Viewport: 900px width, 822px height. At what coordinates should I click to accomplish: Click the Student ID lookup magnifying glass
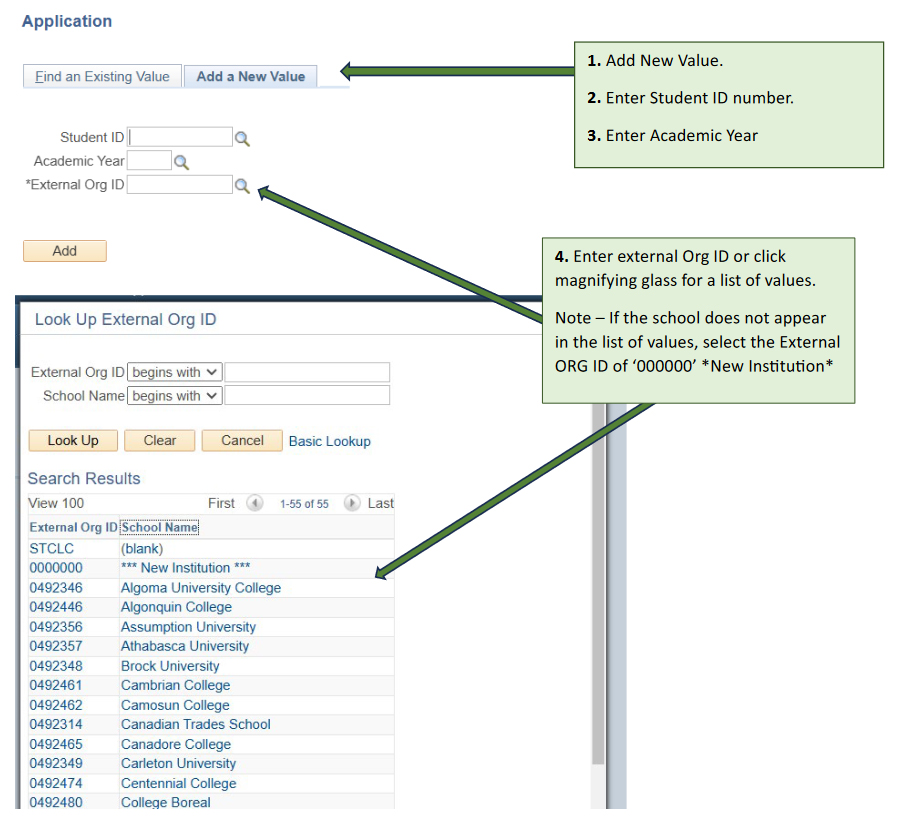pos(242,138)
